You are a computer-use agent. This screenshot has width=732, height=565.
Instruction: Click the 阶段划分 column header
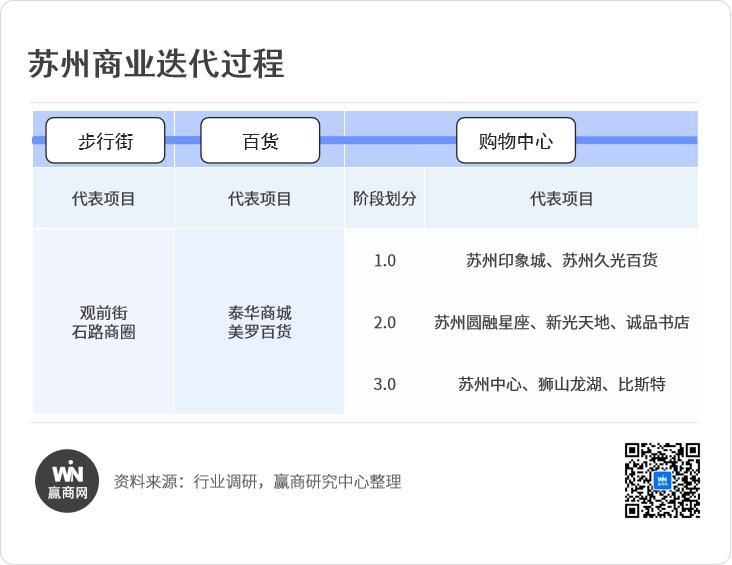tap(385, 198)
